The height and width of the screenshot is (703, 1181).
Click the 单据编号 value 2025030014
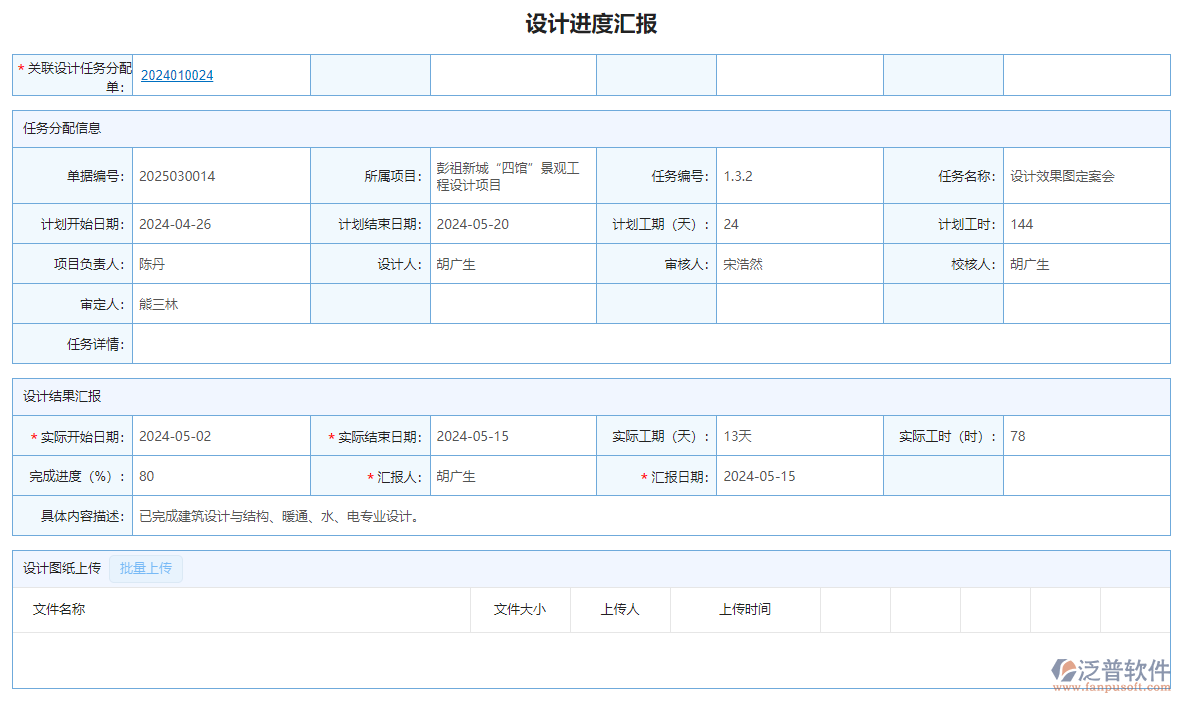tap(177, 177)
